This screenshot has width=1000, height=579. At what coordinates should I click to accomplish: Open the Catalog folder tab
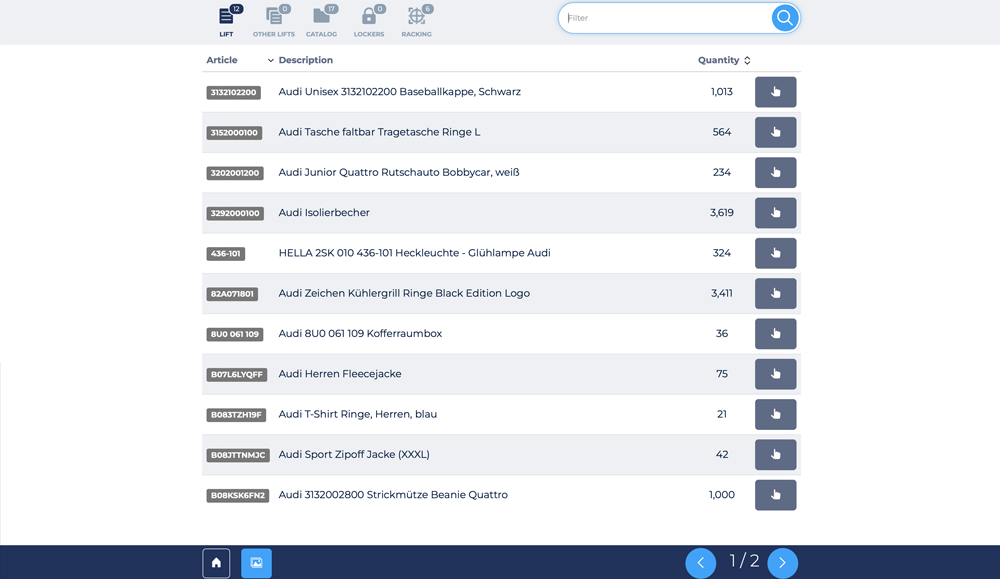[x=321, y=21]
